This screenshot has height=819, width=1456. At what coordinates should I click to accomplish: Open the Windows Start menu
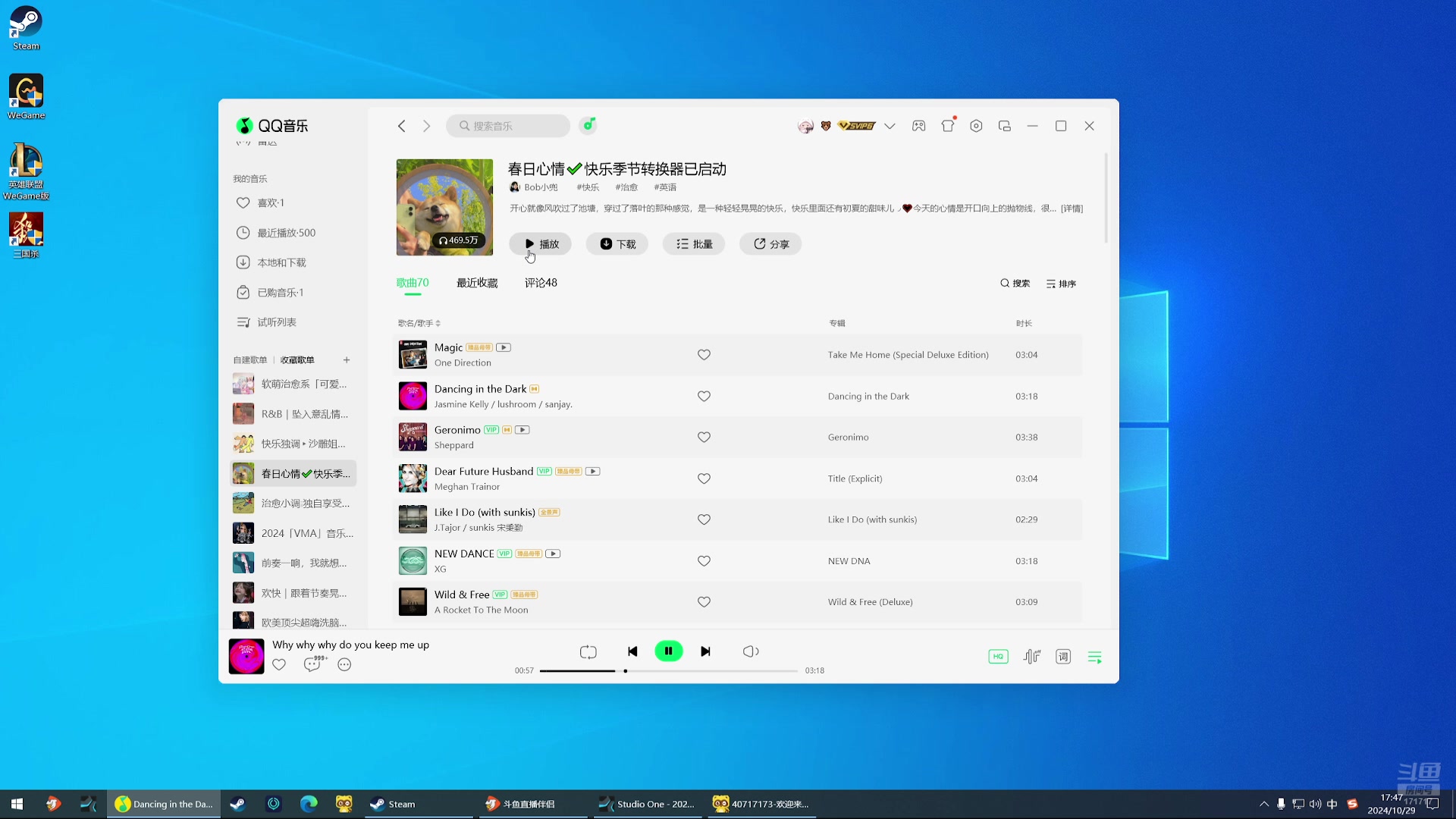[x=17, y=804]
